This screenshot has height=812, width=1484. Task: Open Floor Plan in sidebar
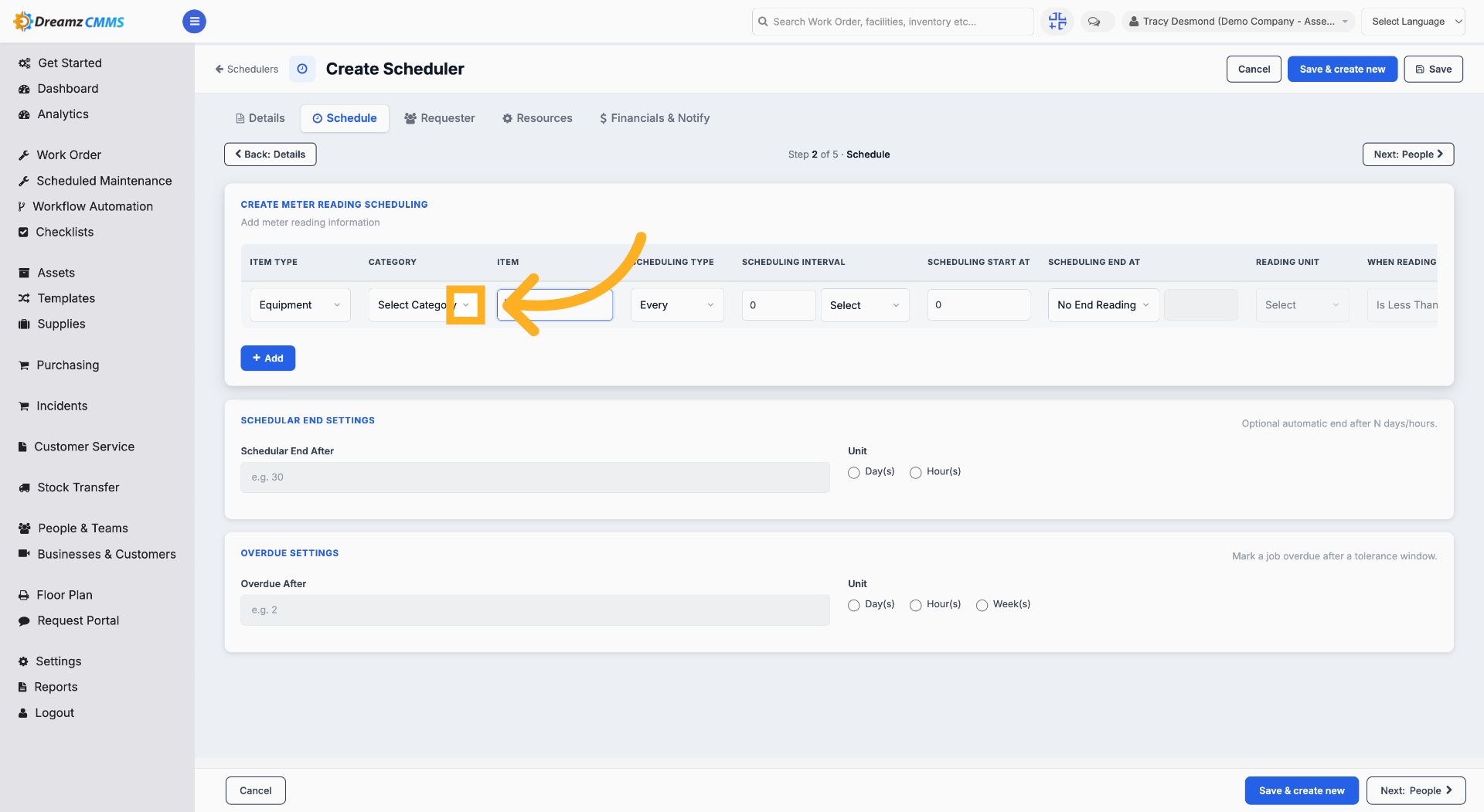pos(65,595)
